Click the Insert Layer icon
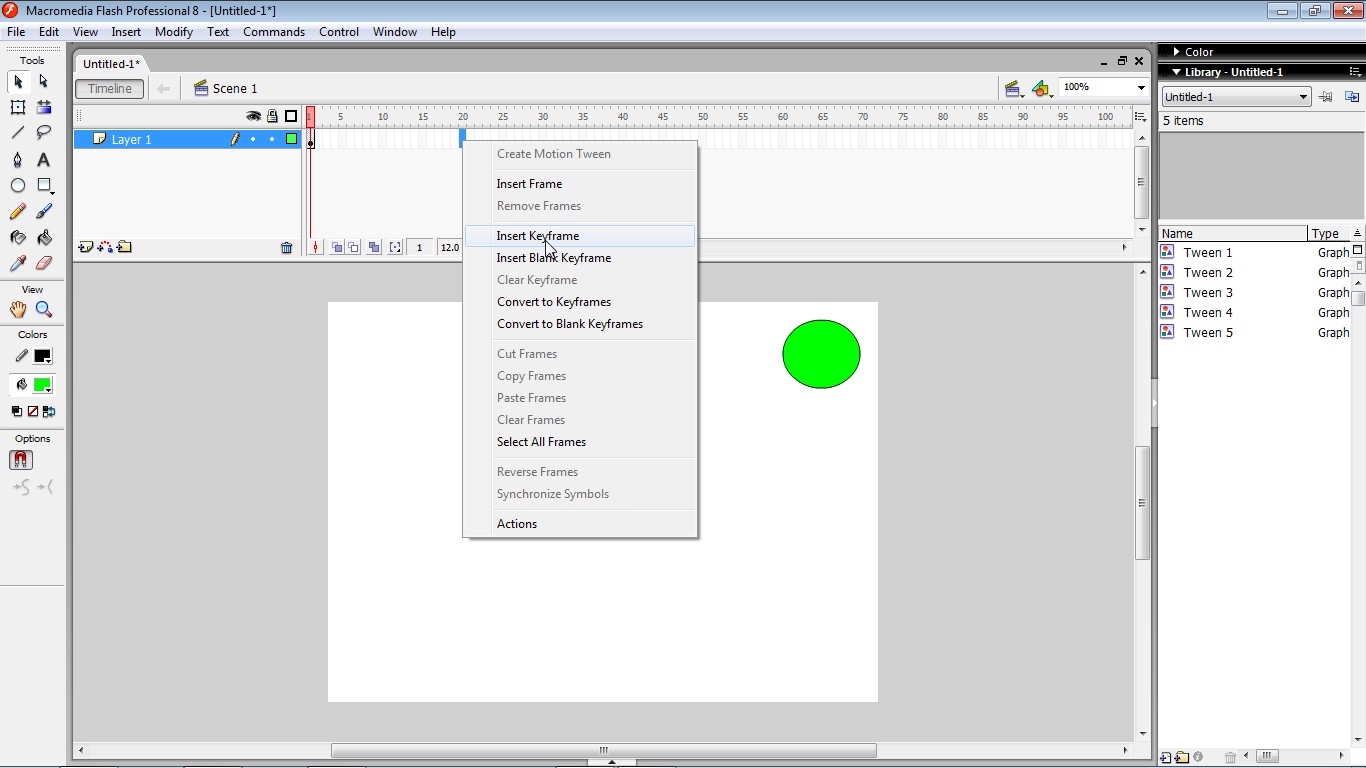 pos(86,247)
